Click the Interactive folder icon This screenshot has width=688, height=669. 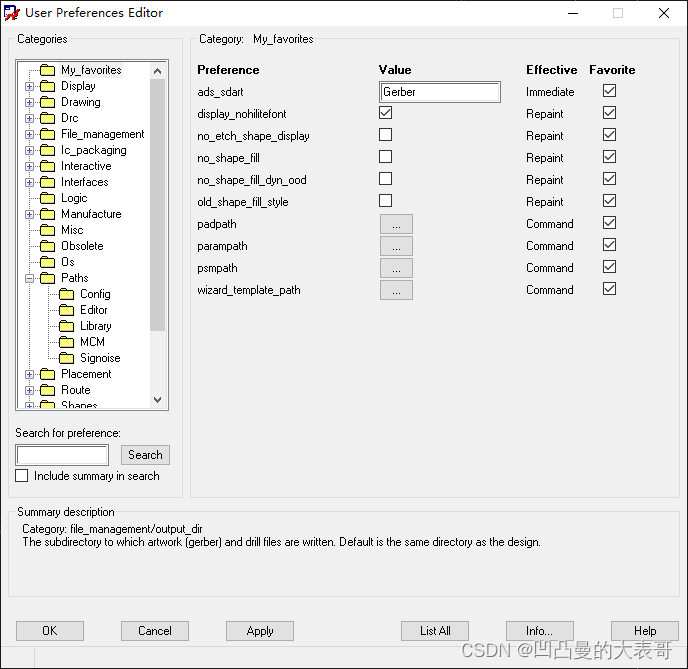[x=47, y=166]
